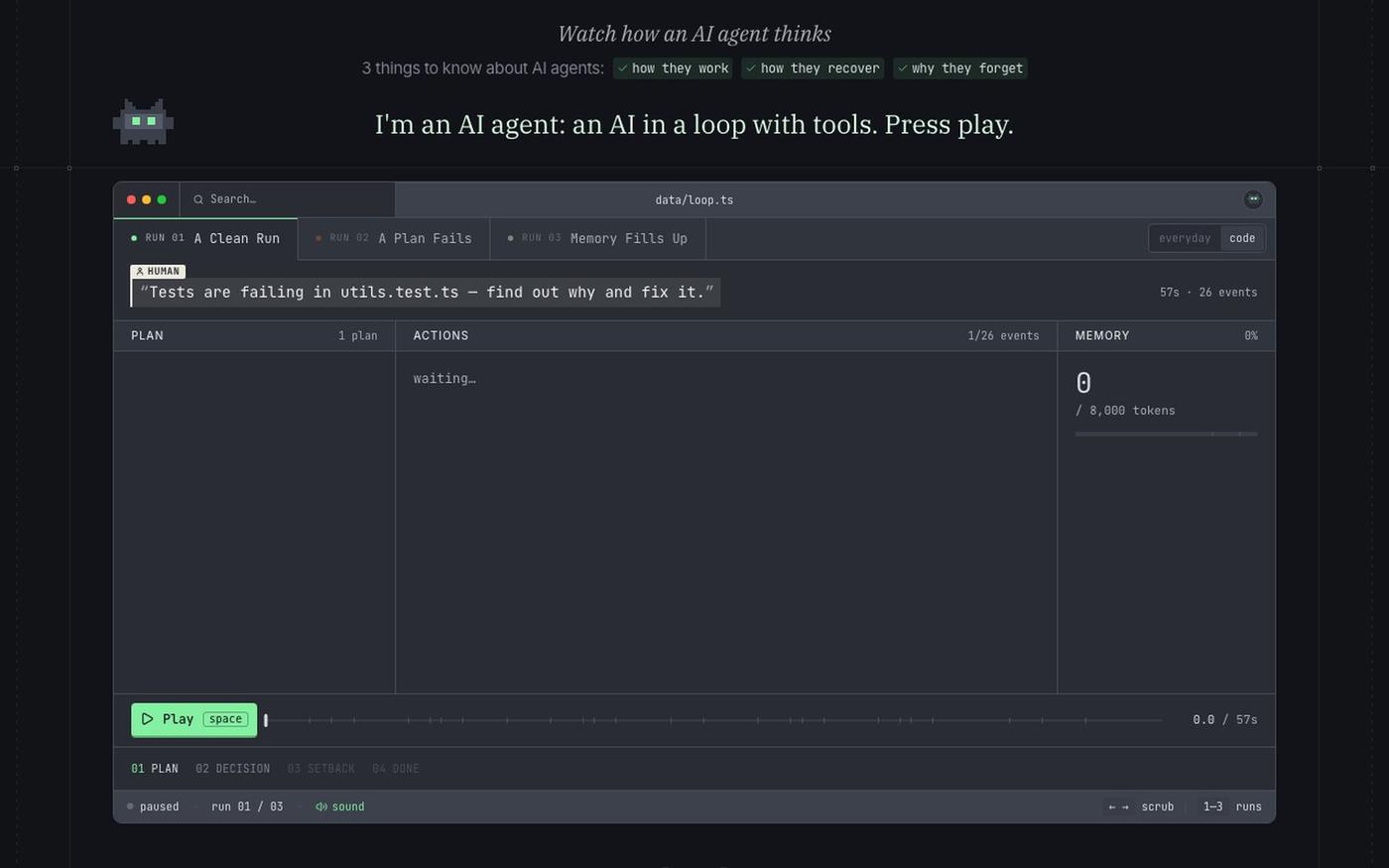Start playback with the Play button
The height and width of the screenshot is (868, 1389).
click(194, 719)
